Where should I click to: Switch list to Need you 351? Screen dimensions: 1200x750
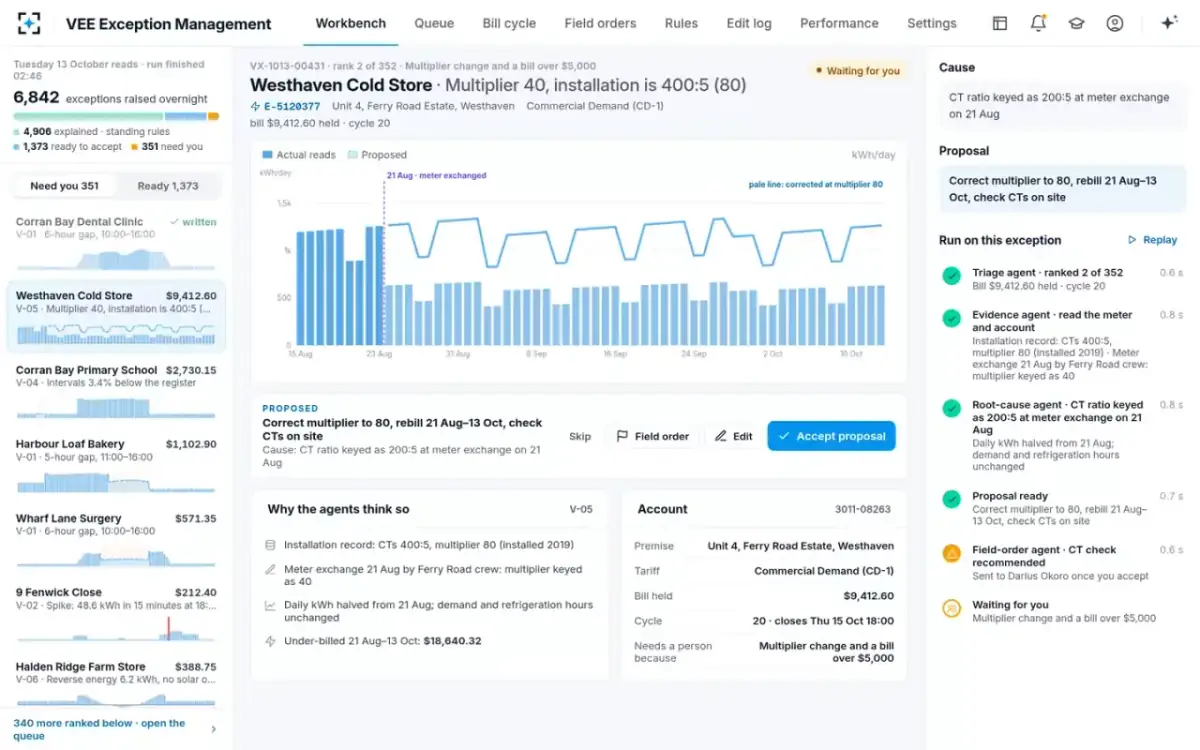[64, 186]
